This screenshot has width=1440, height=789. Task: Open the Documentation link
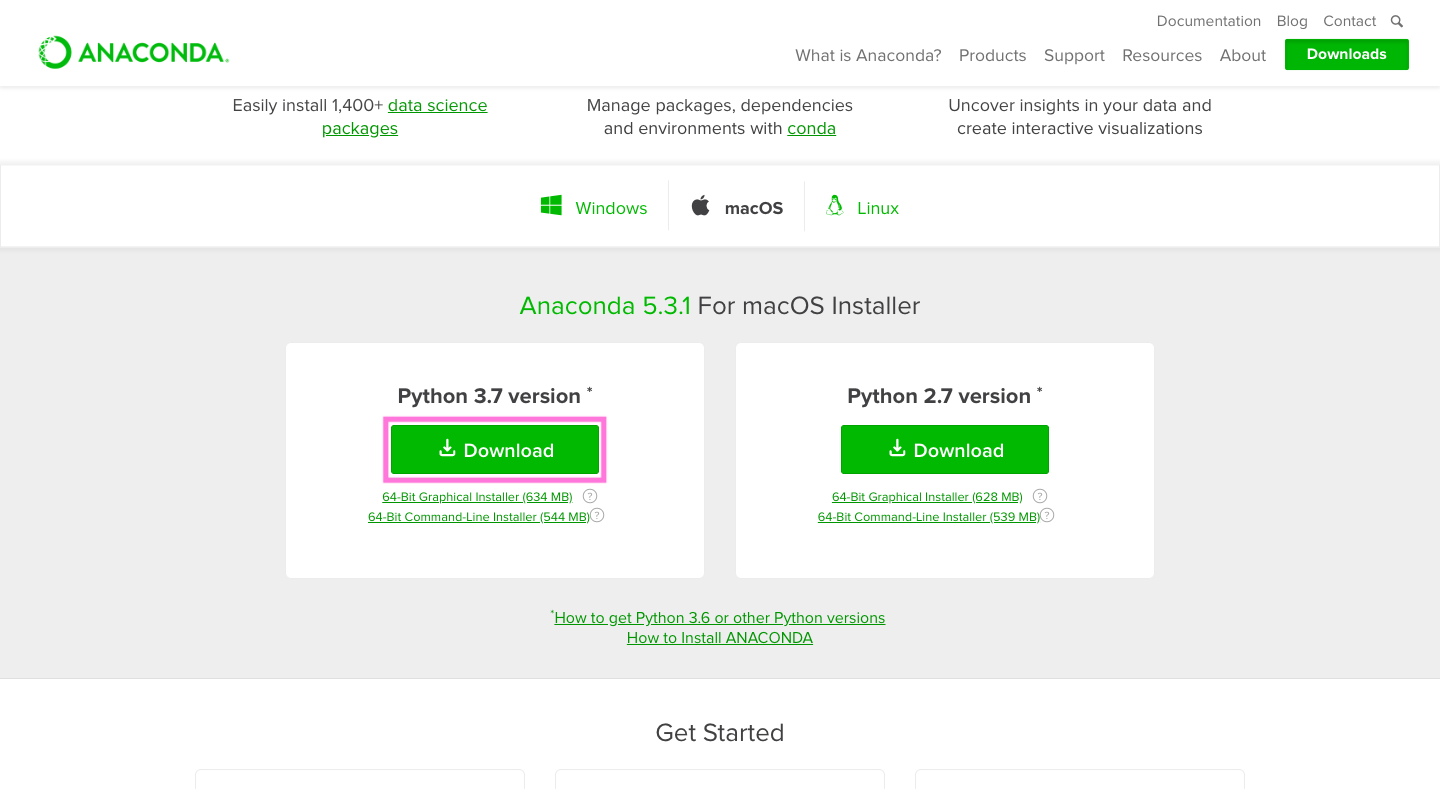click(1208, 21)
